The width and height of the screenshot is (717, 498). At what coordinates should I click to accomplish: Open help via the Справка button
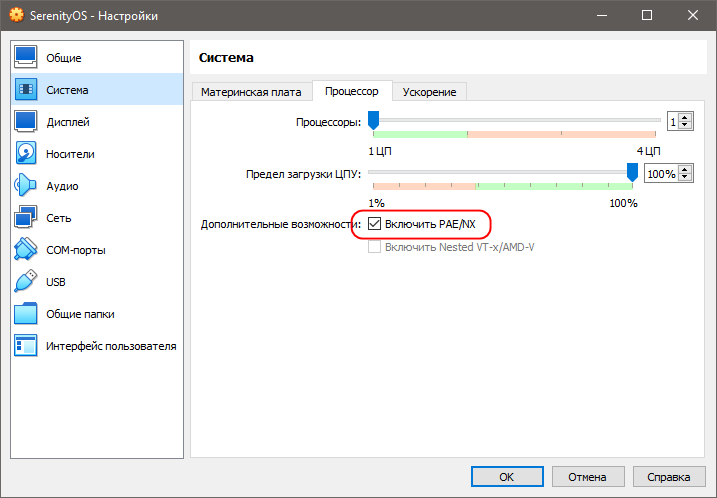coord(669,477)
